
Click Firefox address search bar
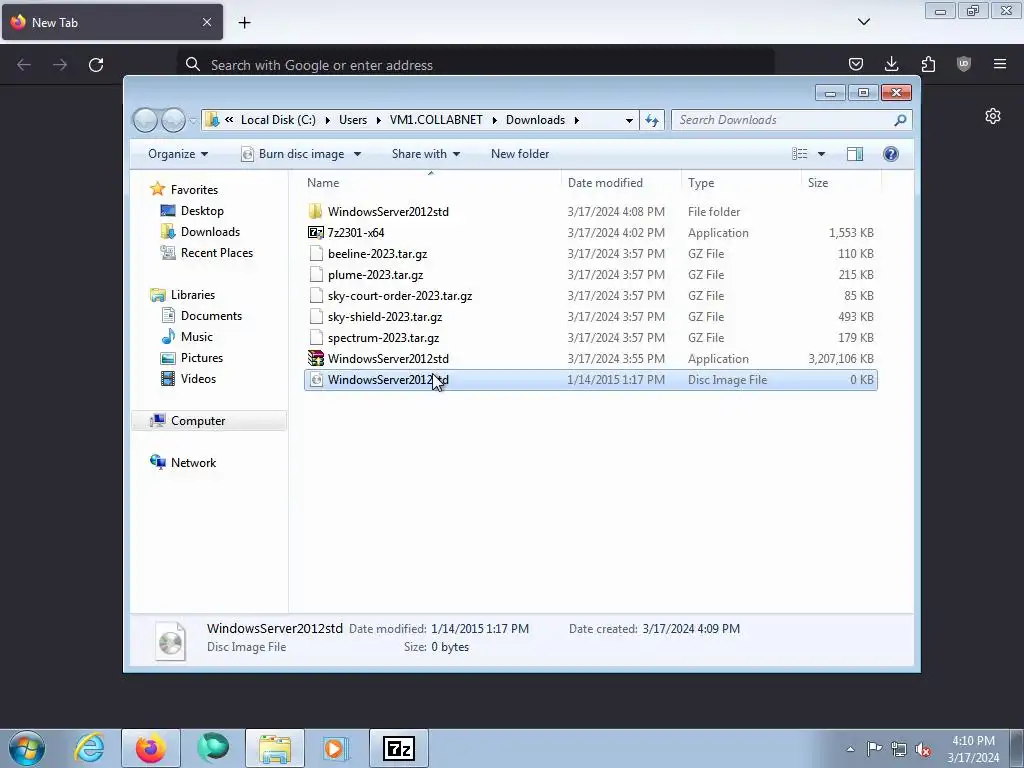click(475, 65)
